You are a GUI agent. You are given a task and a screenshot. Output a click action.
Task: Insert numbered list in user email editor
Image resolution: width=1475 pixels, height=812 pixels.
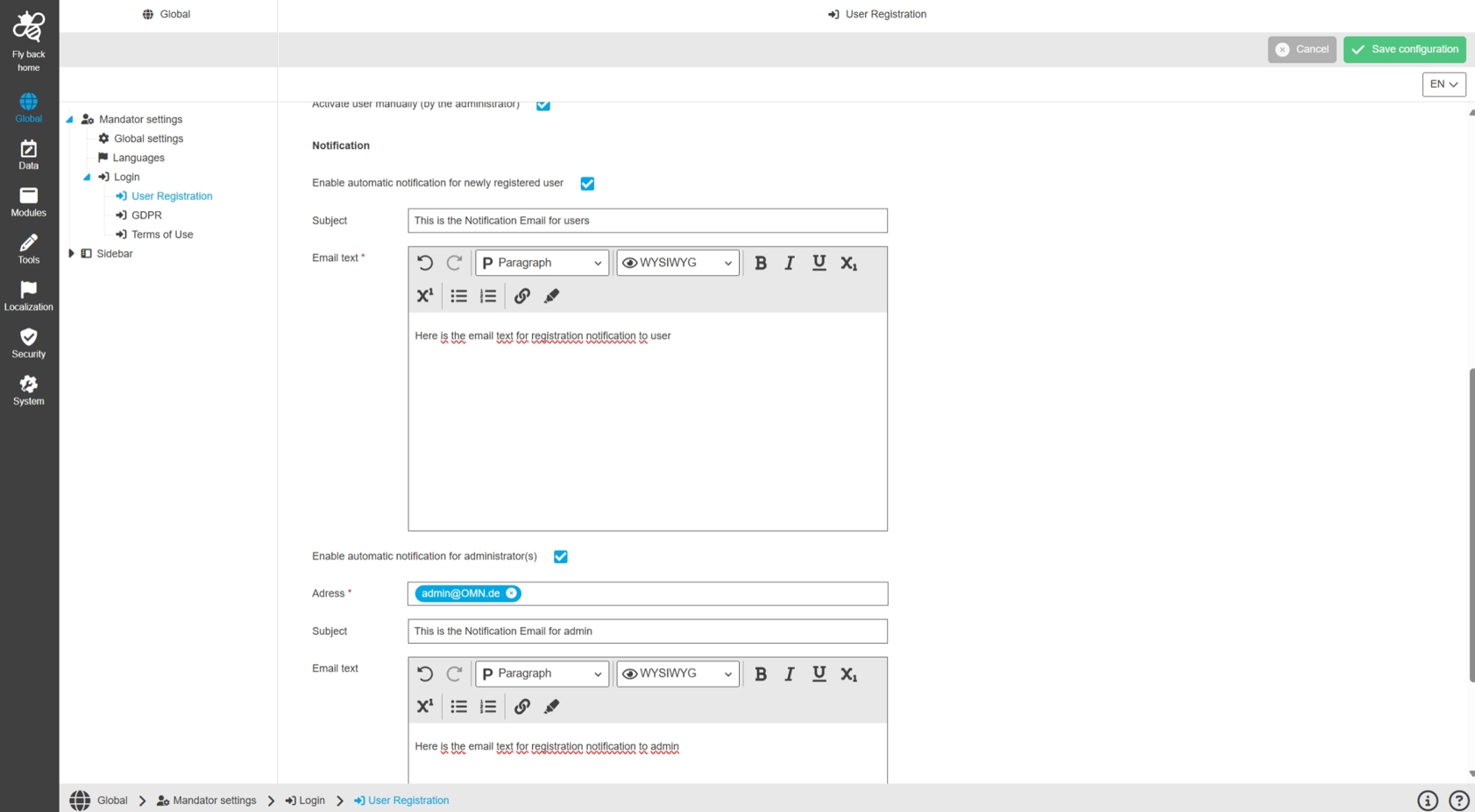tap(488, 296)
